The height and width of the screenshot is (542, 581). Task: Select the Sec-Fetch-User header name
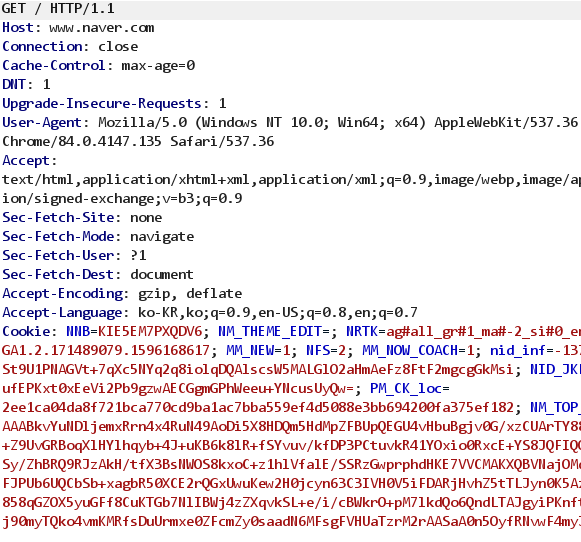tap(58, 255)
